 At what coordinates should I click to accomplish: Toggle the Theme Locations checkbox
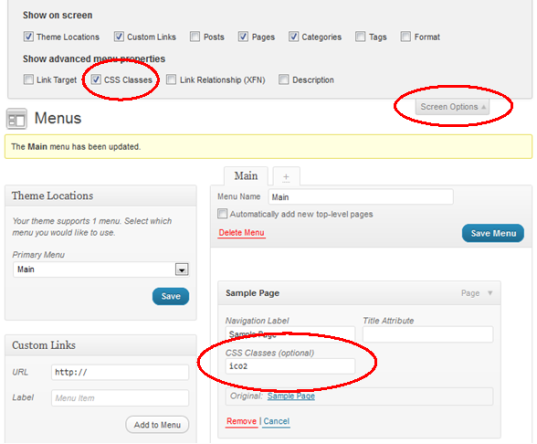pyautogui.click(x=28, y=36)
